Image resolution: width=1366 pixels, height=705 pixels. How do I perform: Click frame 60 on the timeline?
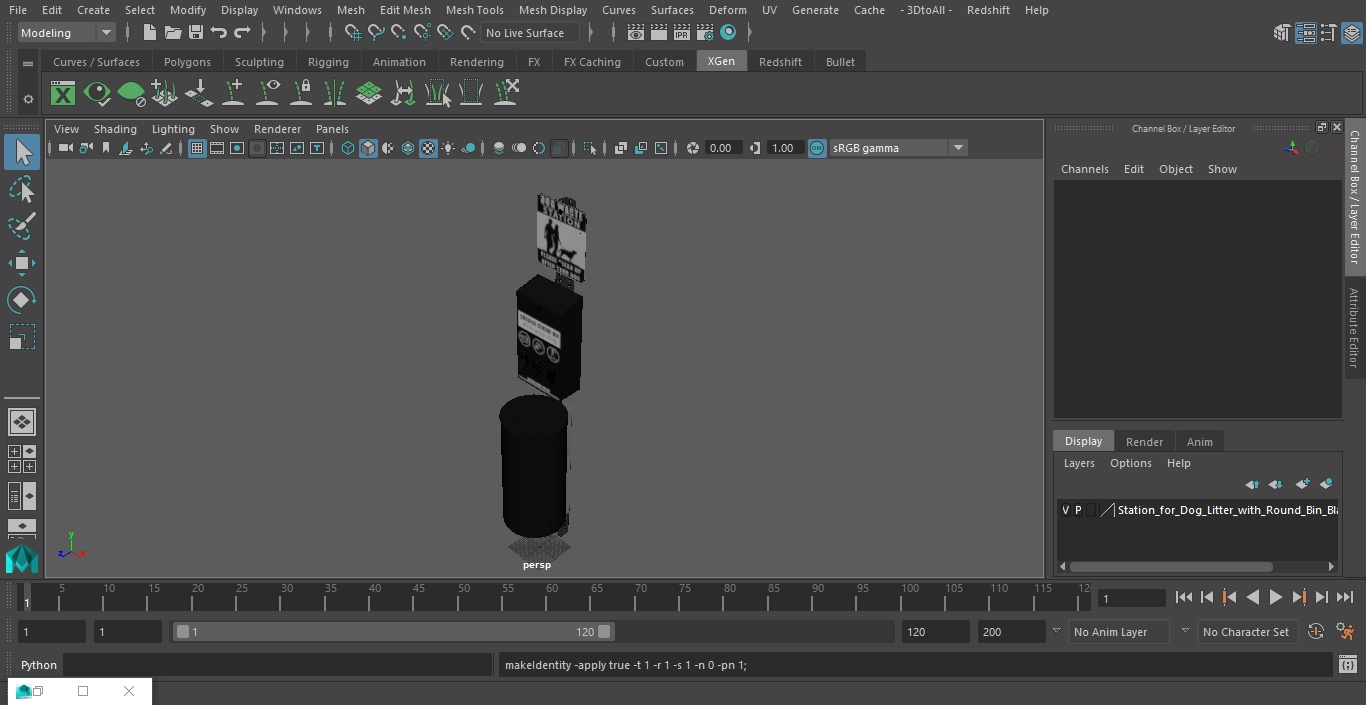tap(552, 597)
